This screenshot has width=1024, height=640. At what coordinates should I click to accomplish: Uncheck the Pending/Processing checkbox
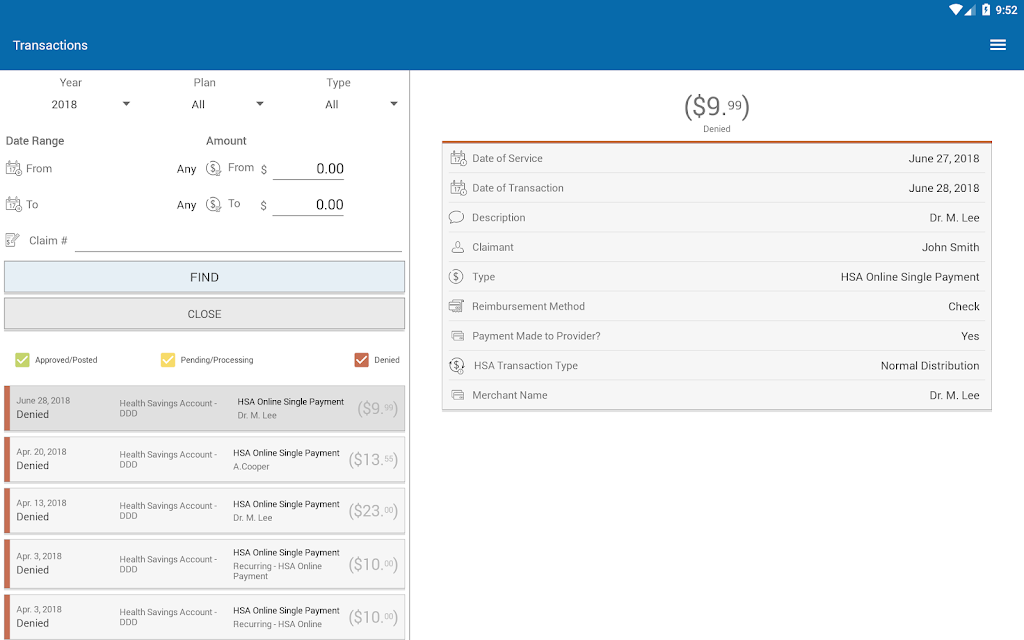pos(168,360)
